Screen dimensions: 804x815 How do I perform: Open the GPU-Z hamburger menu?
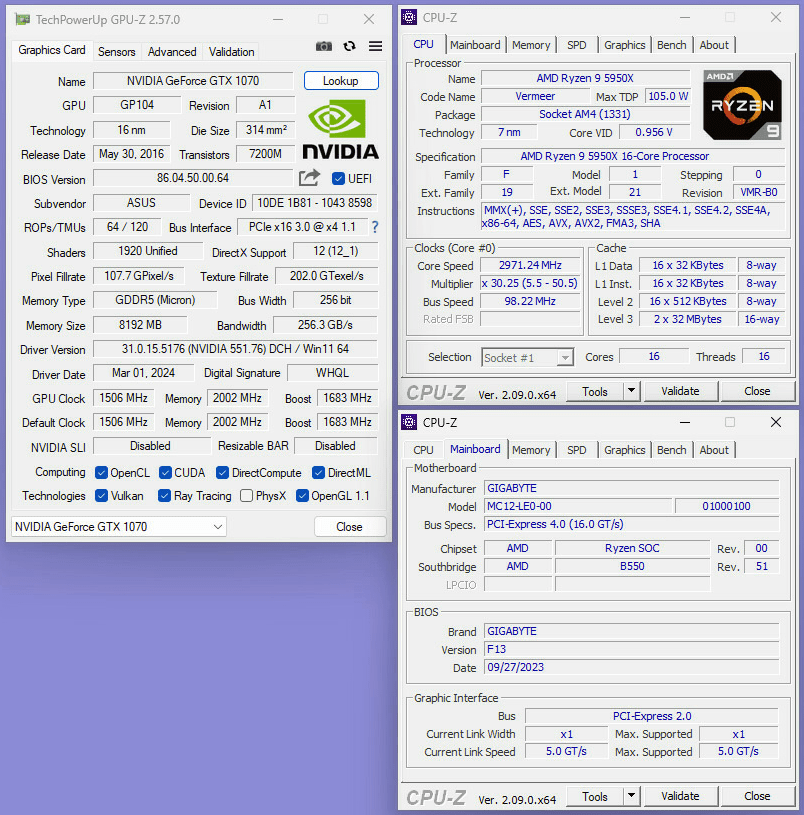click(x=375, y=46)
